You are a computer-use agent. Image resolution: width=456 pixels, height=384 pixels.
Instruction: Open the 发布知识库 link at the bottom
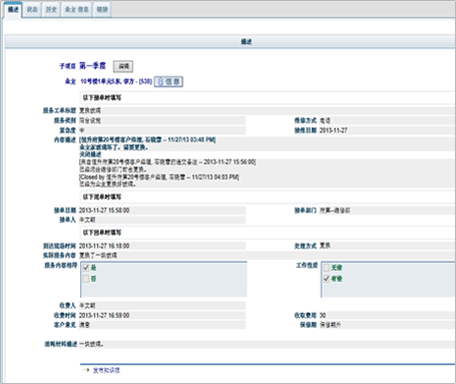pos(106,370)
